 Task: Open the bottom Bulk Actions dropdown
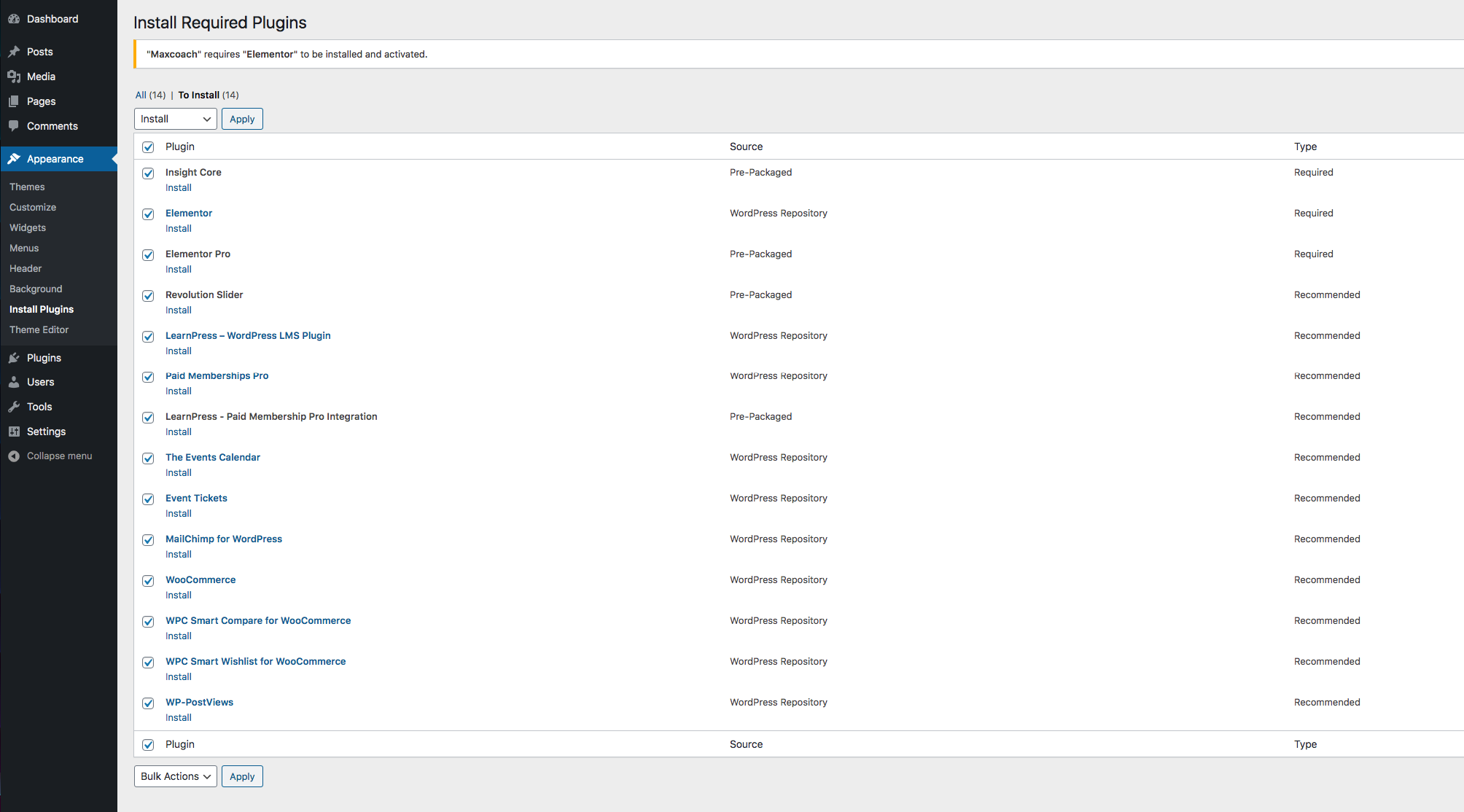coord(176,776)
